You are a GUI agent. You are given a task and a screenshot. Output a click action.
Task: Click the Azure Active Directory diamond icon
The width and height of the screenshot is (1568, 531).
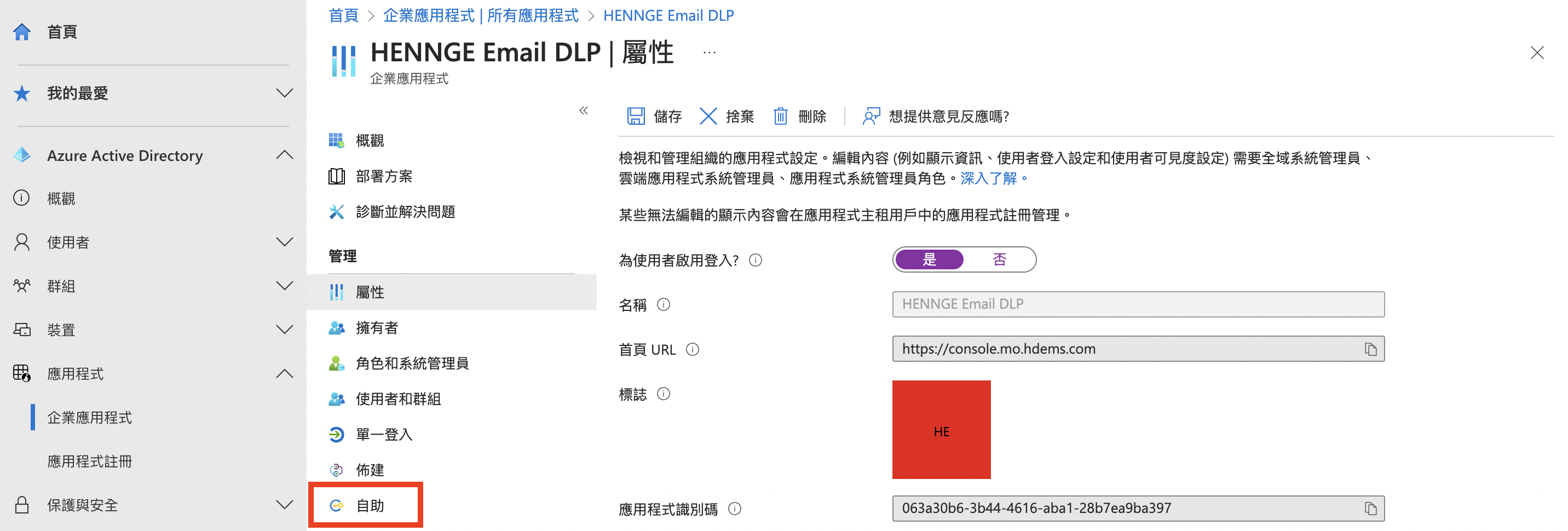(x=22, y=155)
